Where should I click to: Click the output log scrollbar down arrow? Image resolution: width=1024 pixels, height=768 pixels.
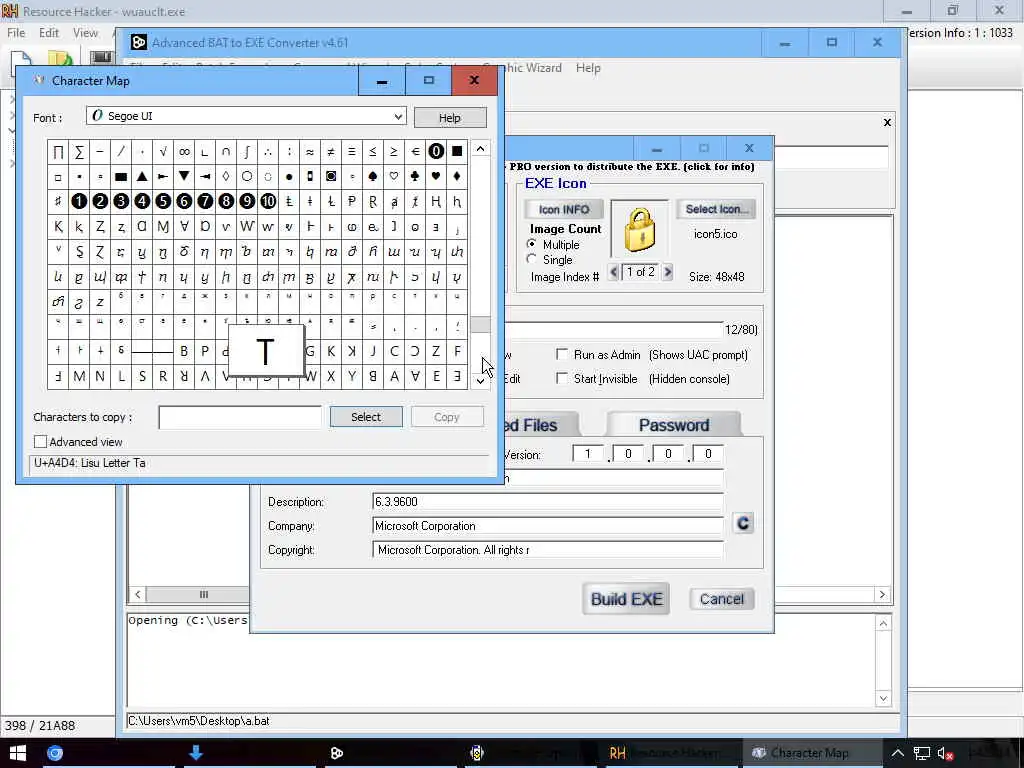click(x=883, y=698)
